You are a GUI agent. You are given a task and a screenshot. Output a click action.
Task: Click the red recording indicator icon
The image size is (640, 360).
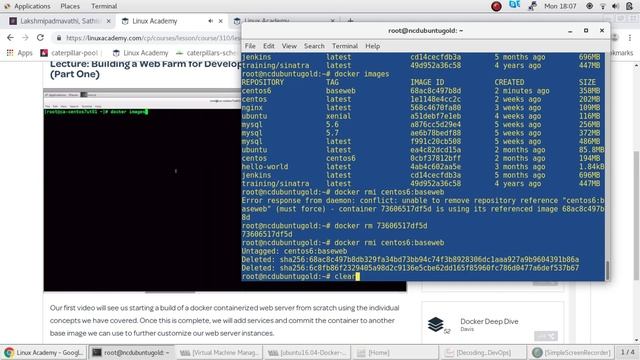coord(496,6)
